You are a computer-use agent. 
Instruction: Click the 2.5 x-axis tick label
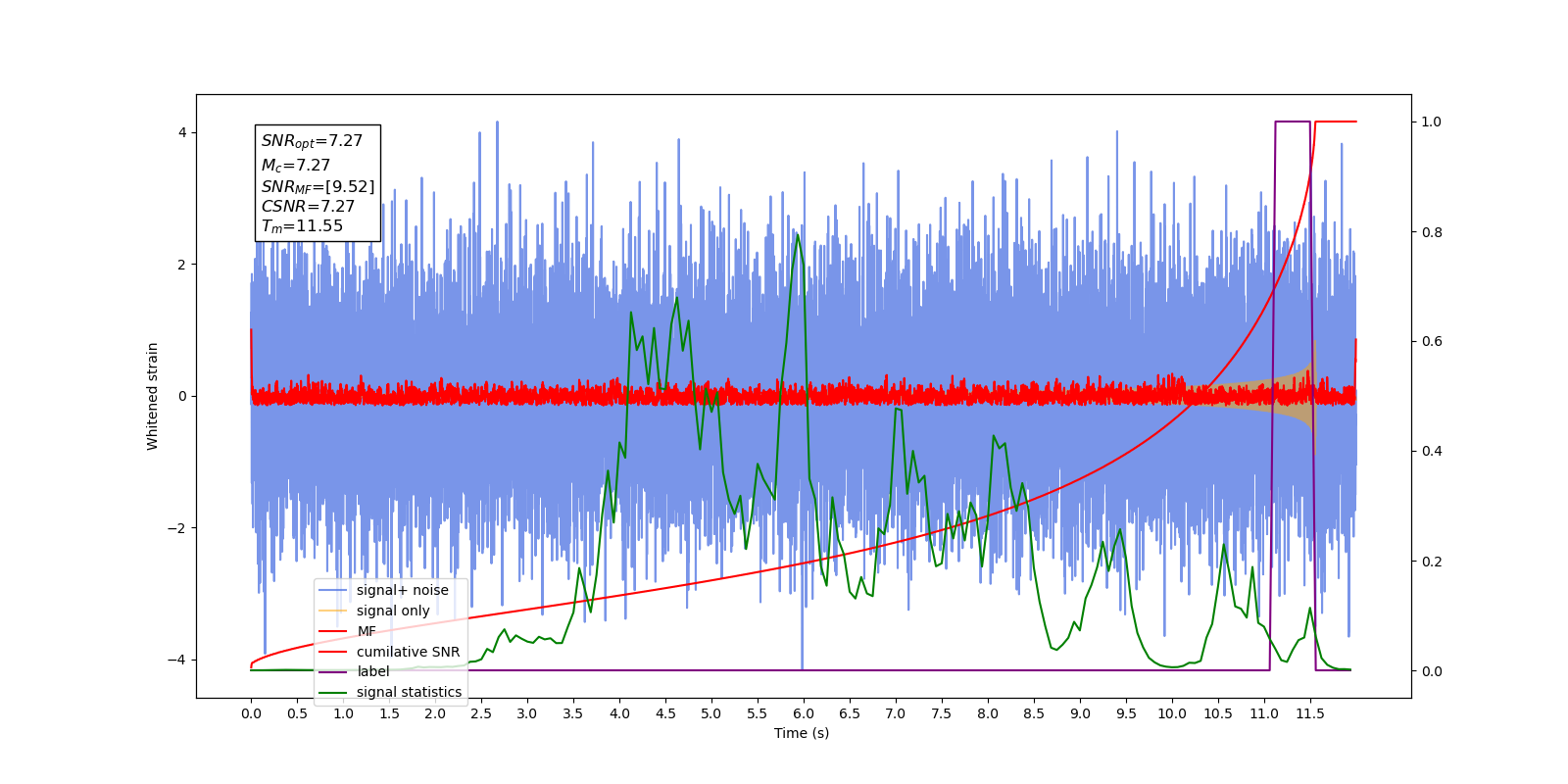tap(481, 713)
